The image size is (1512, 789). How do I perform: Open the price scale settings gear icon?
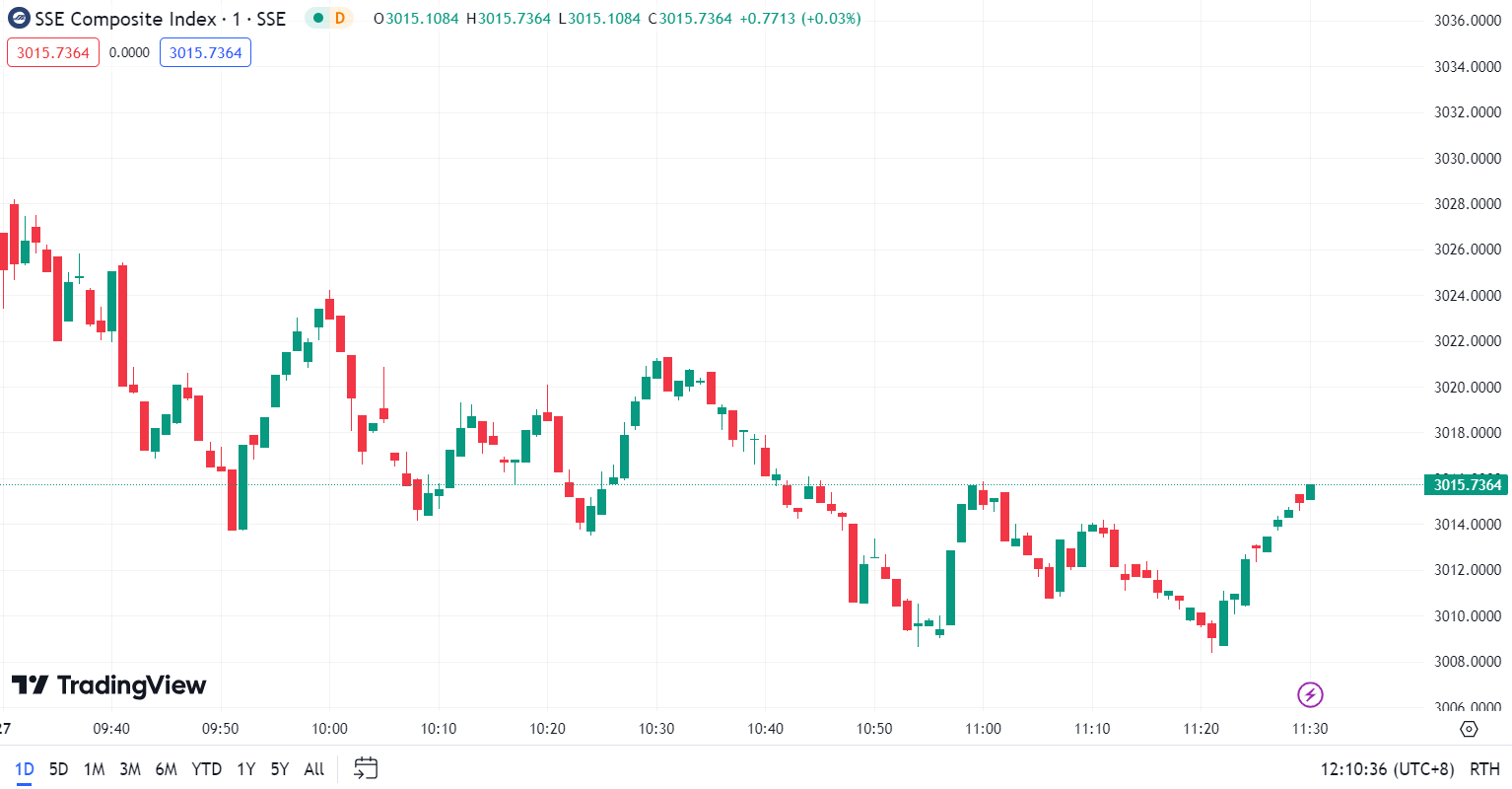pos(1469,729)
